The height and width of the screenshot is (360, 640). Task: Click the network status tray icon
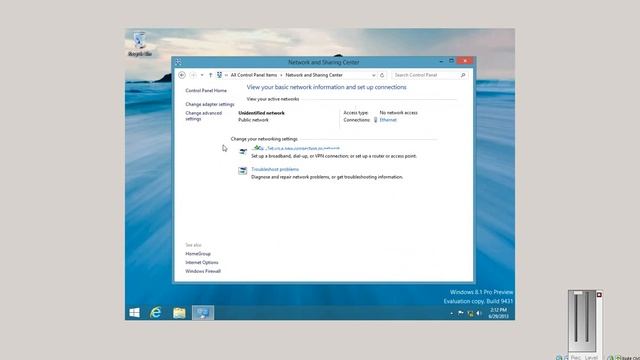(470, 313)
